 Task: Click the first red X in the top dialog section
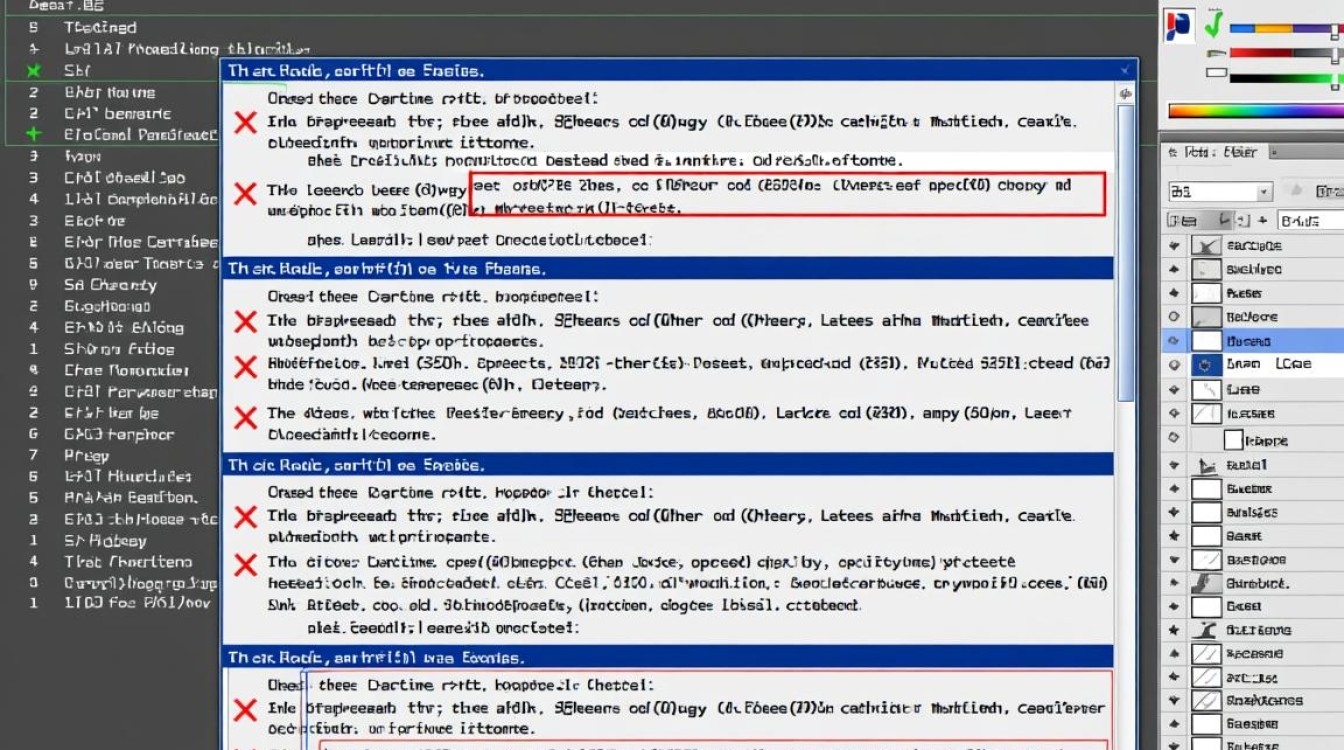[245, 123]
